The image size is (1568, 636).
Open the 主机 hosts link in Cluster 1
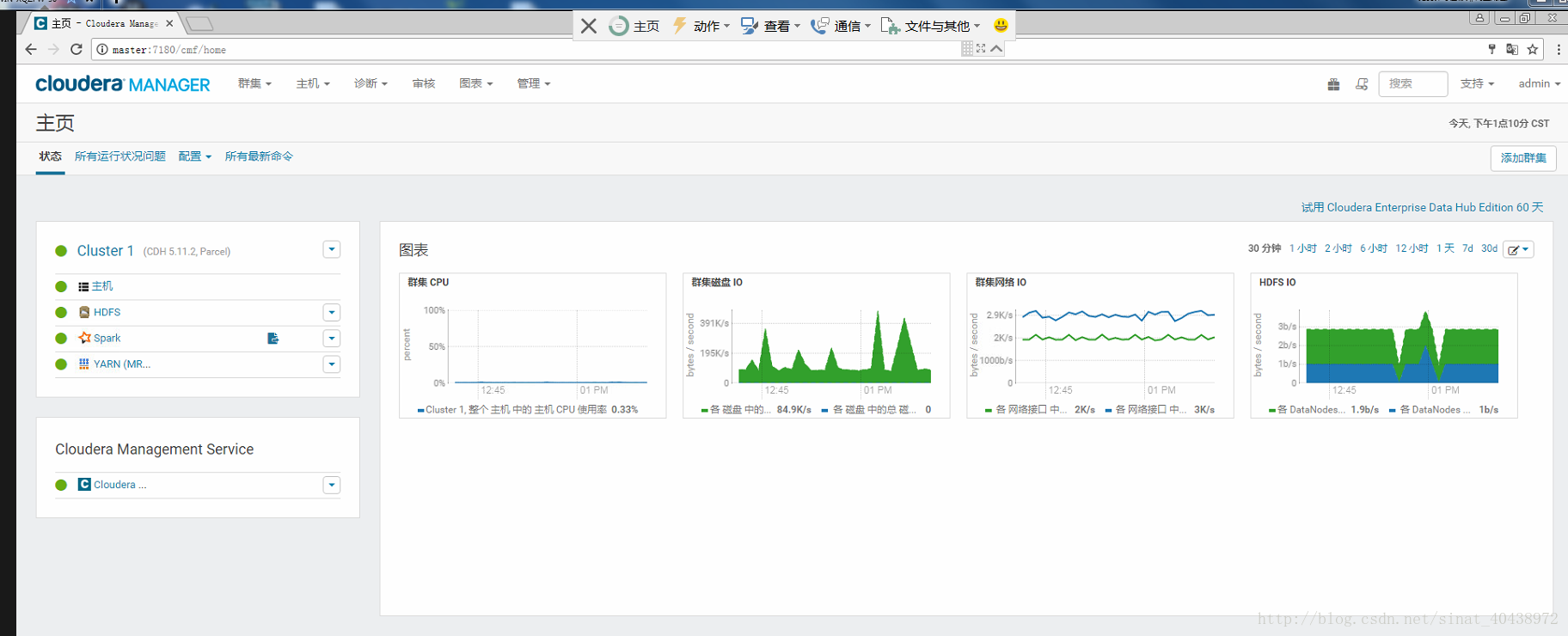pyautogui.click(x=102, y=286)
